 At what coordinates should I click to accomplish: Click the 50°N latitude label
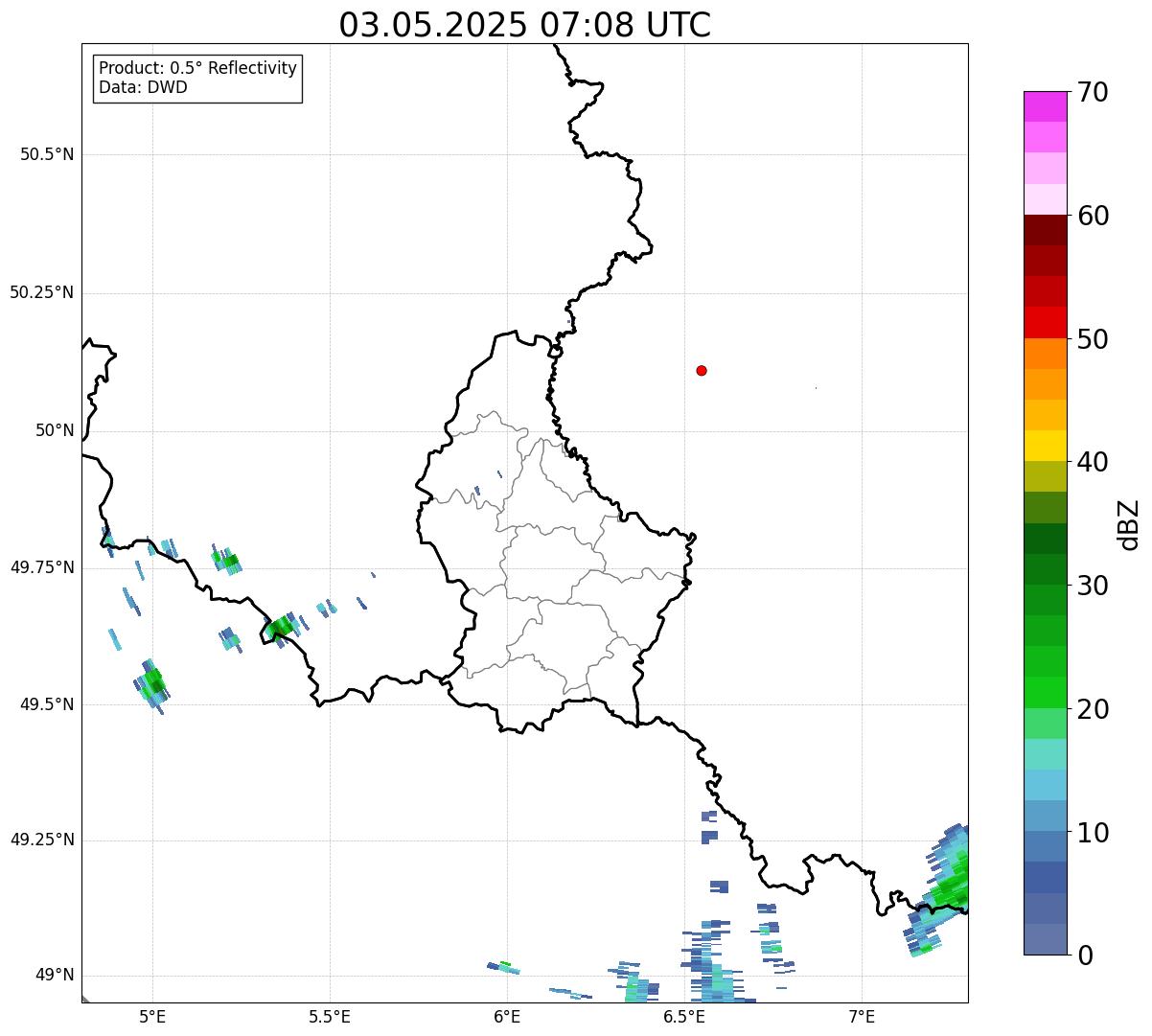coord(54,430)
